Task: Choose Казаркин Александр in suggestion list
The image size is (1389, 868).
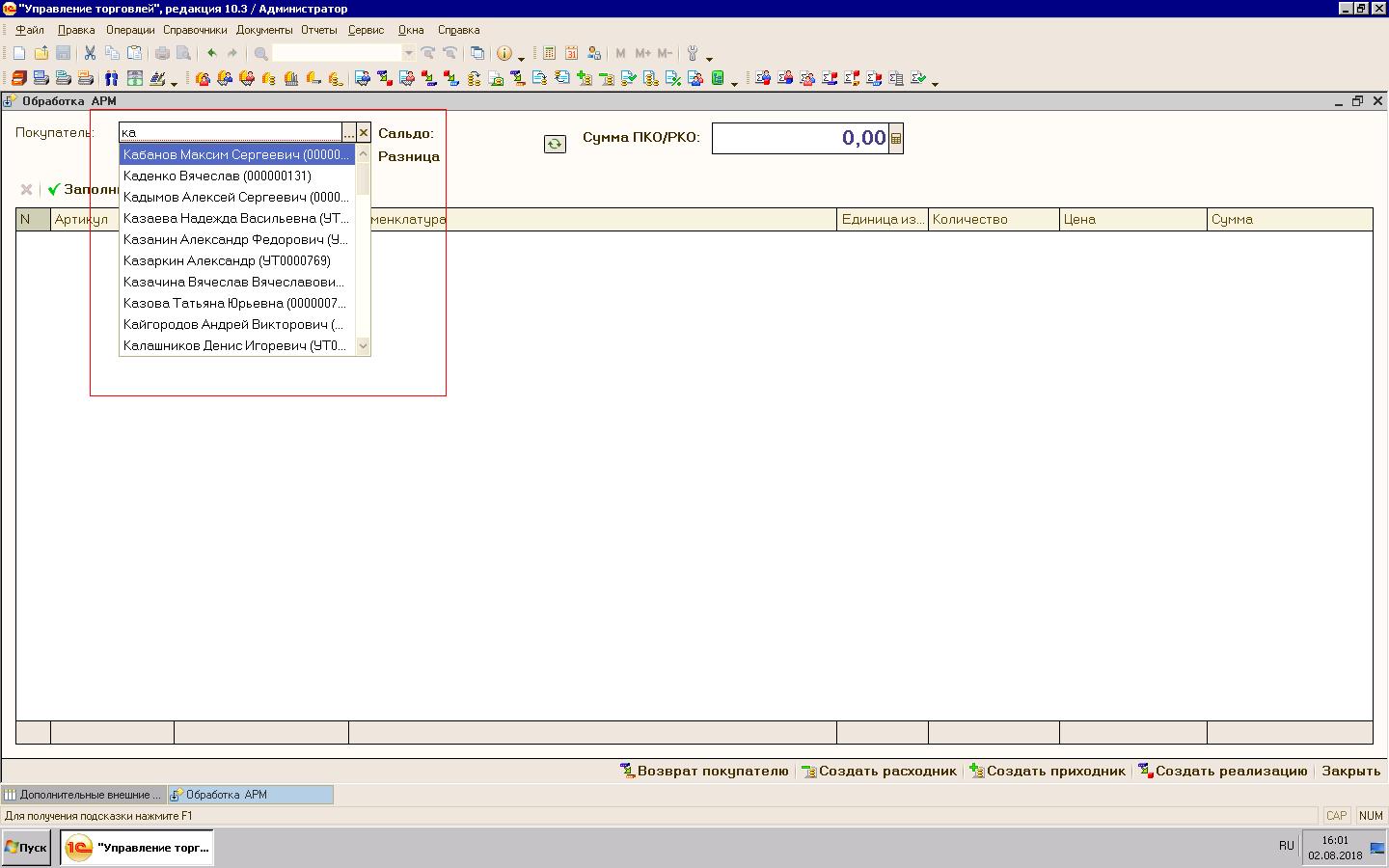Action: [227, 260]
